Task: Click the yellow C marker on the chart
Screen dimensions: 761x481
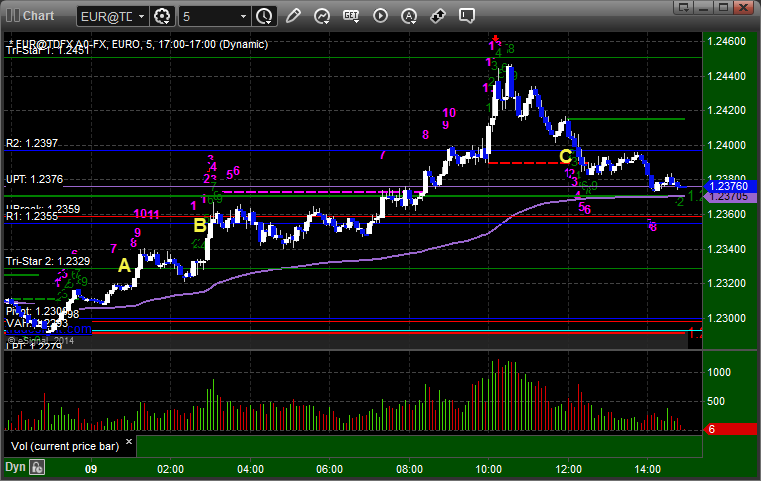Action: click(565, 156)
